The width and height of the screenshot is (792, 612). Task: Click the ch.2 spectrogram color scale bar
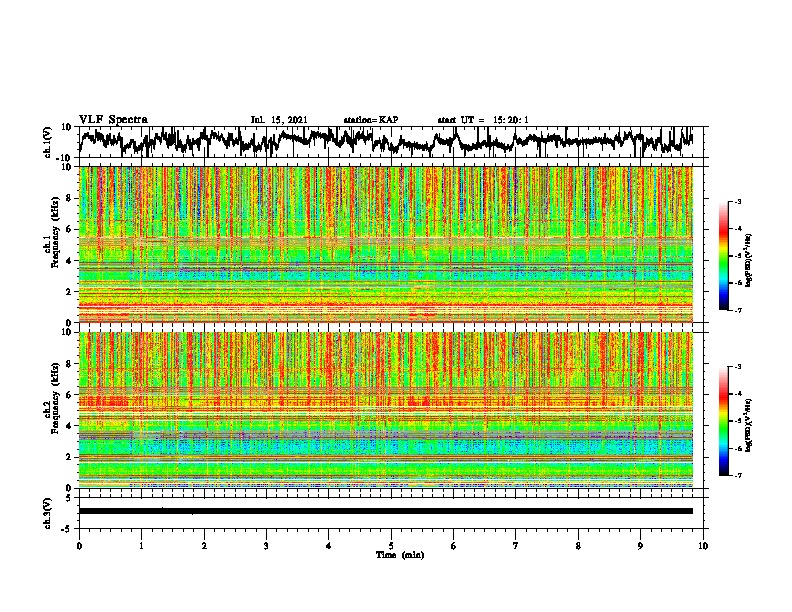coord(723,421)
